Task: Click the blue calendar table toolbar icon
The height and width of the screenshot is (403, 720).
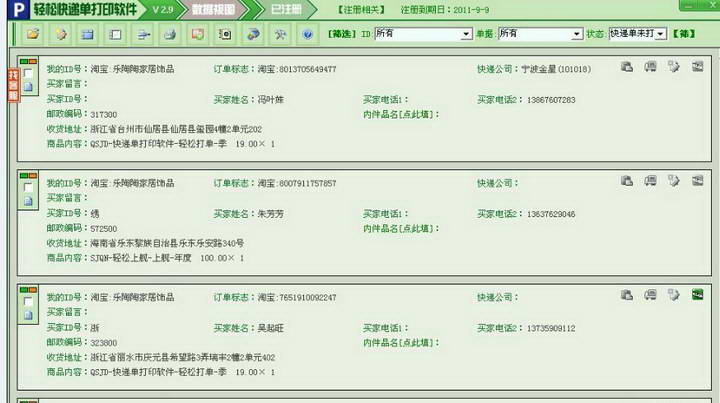Action: pyautogui.click(x=88, y=34)
